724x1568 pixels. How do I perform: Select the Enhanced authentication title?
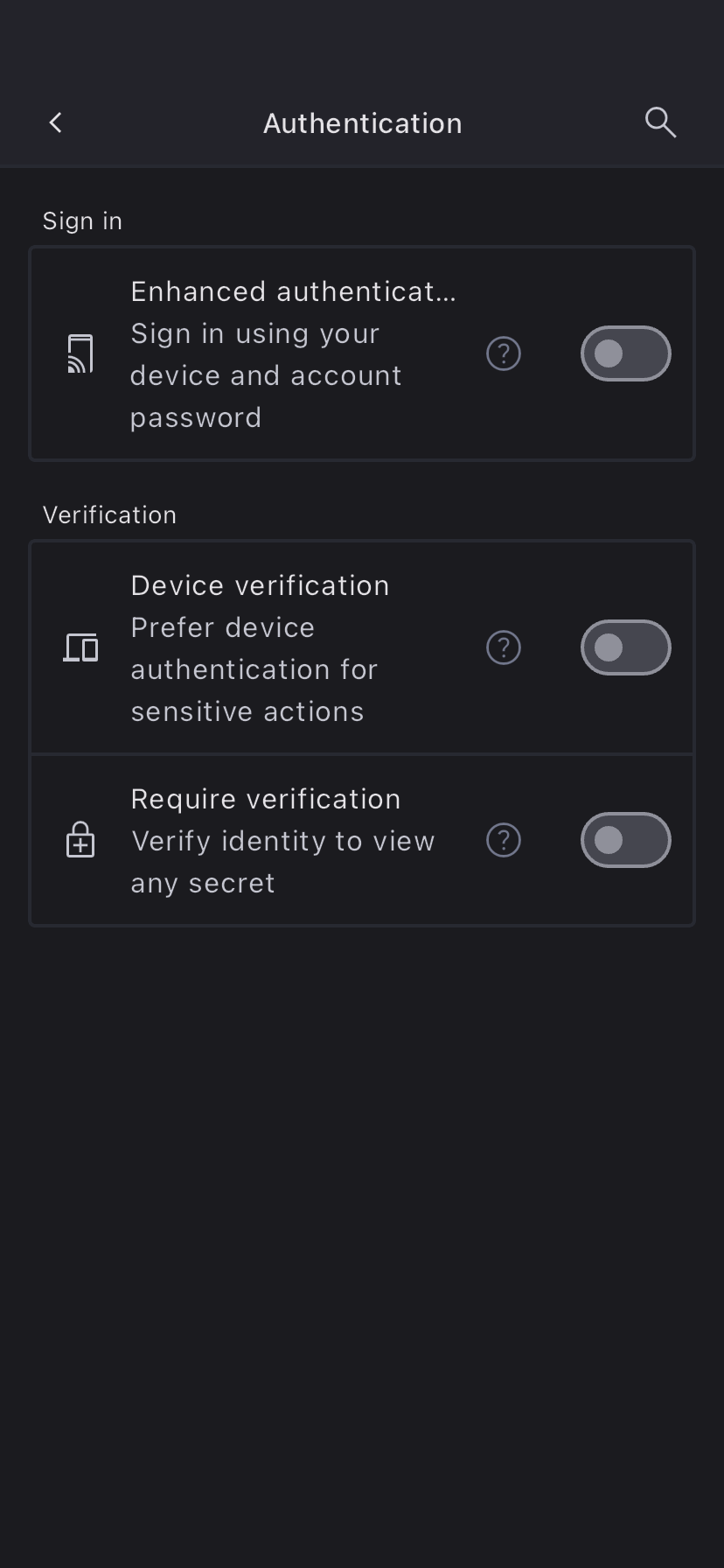click(293, 291)
